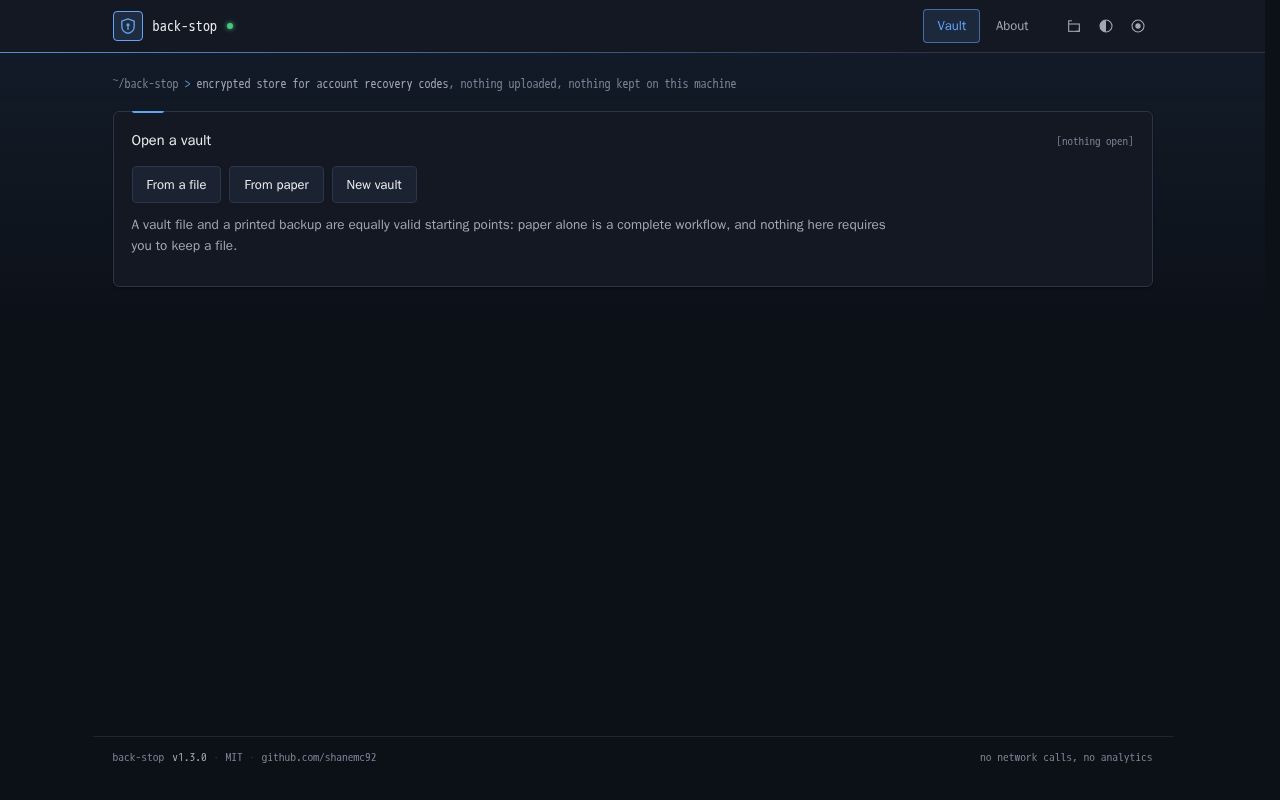Create a New vault

(374, 185)
